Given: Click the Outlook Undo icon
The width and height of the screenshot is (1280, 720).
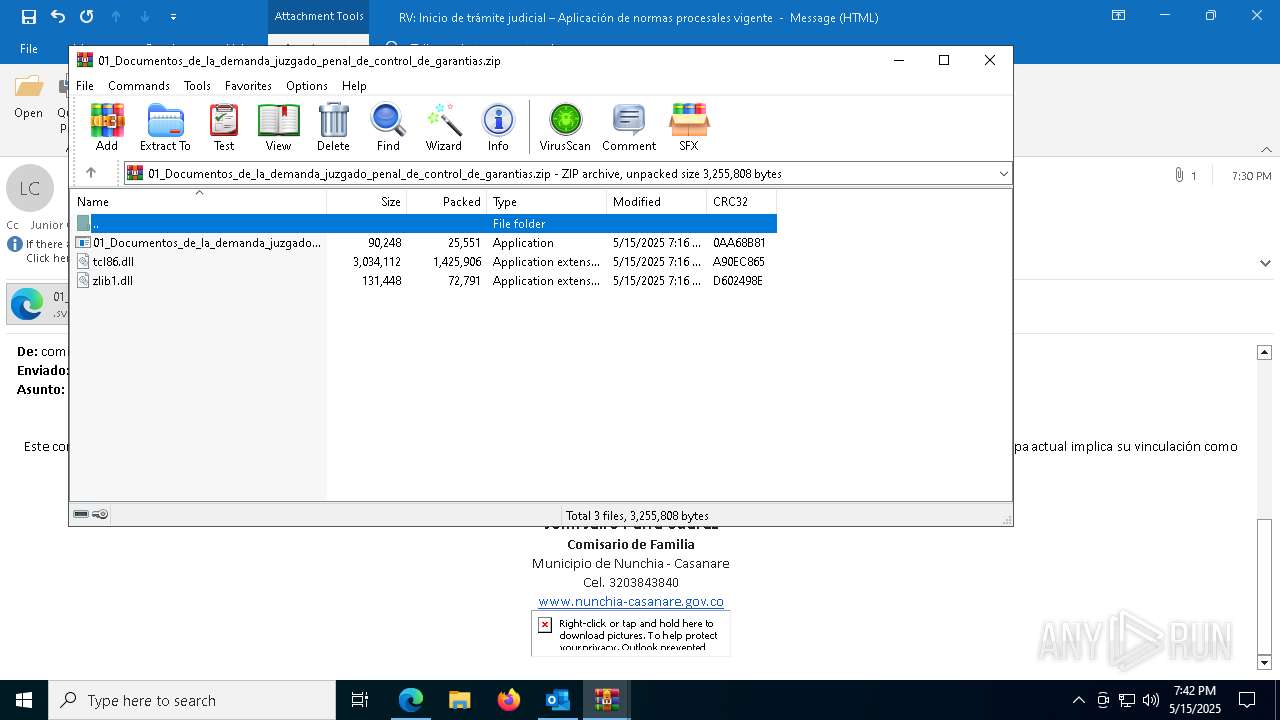Looking at the screenshot, I should [x=58, y=17].
